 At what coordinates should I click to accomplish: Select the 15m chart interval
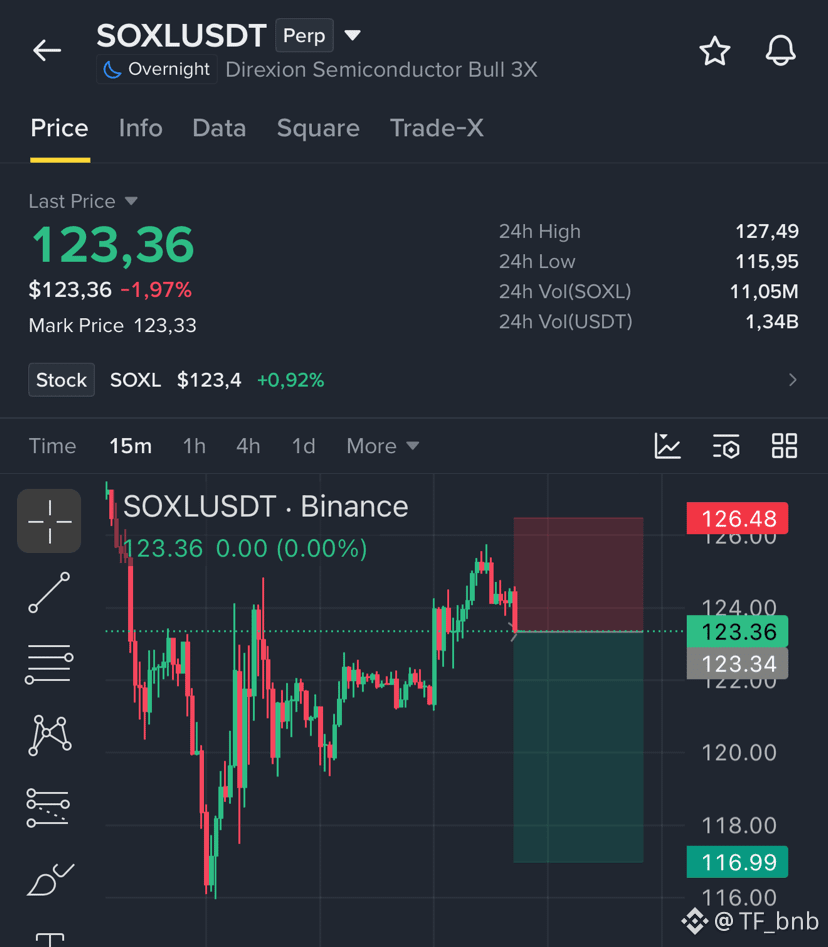coord(130,446)
